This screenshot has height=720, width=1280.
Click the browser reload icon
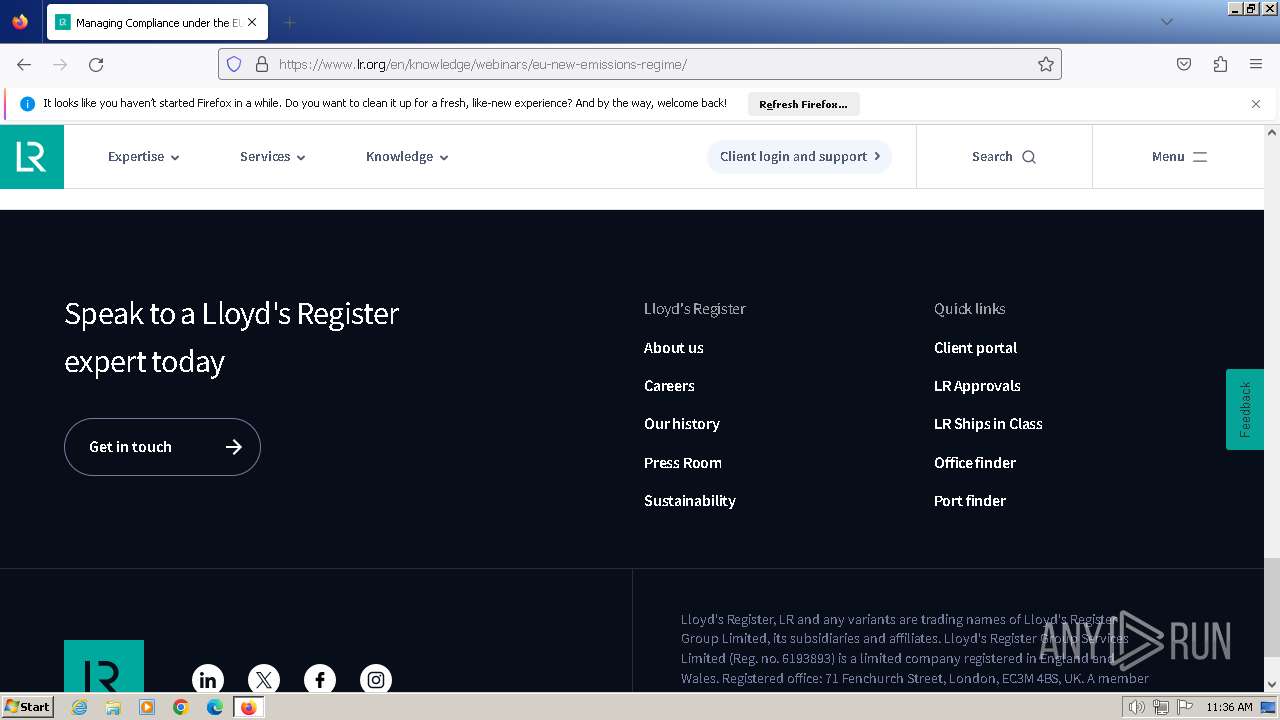pos(96,64)
